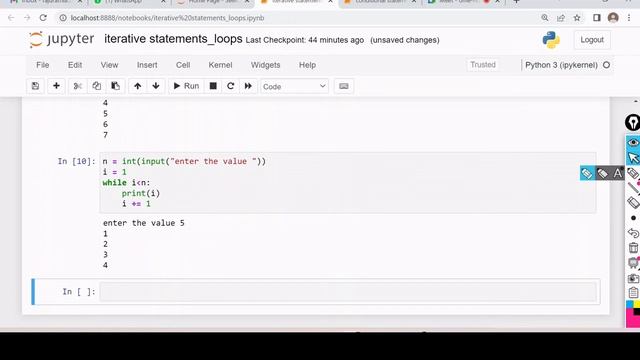Open the Help menu
This screenshot has height=360, width=640.
[307, 65]
